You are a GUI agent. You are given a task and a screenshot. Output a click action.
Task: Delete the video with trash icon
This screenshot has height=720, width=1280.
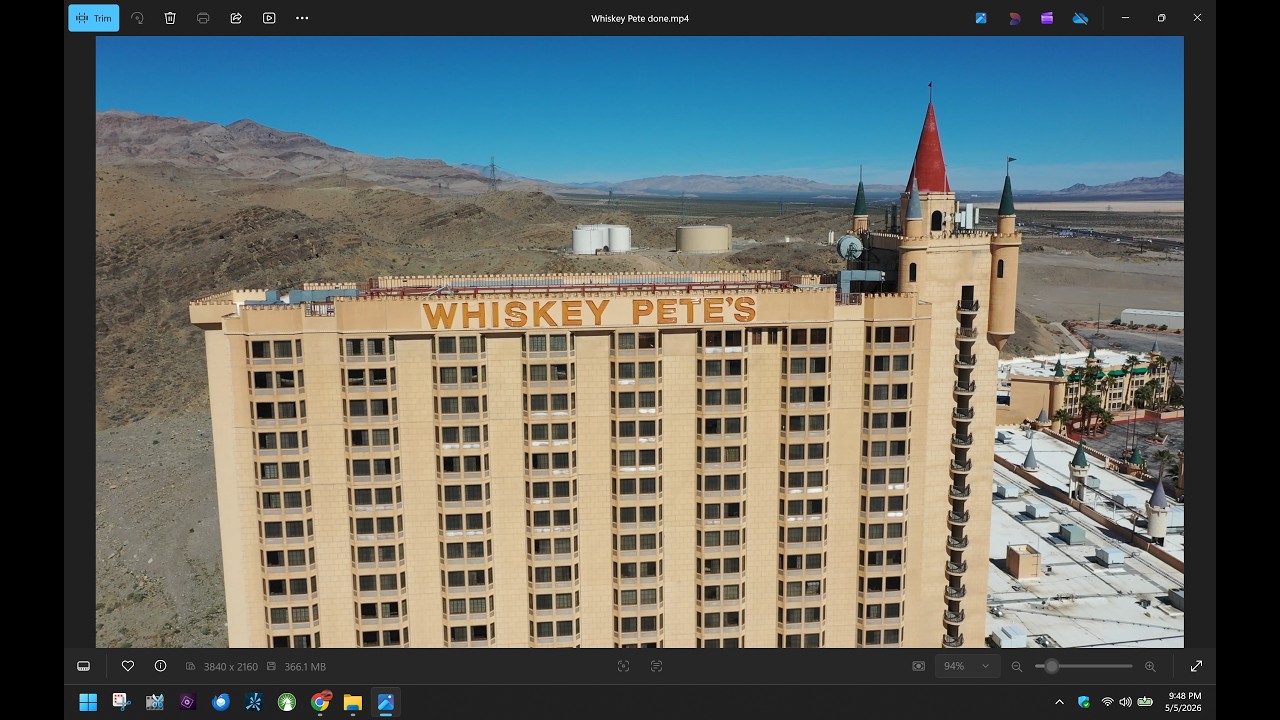(x=170, y=18)
